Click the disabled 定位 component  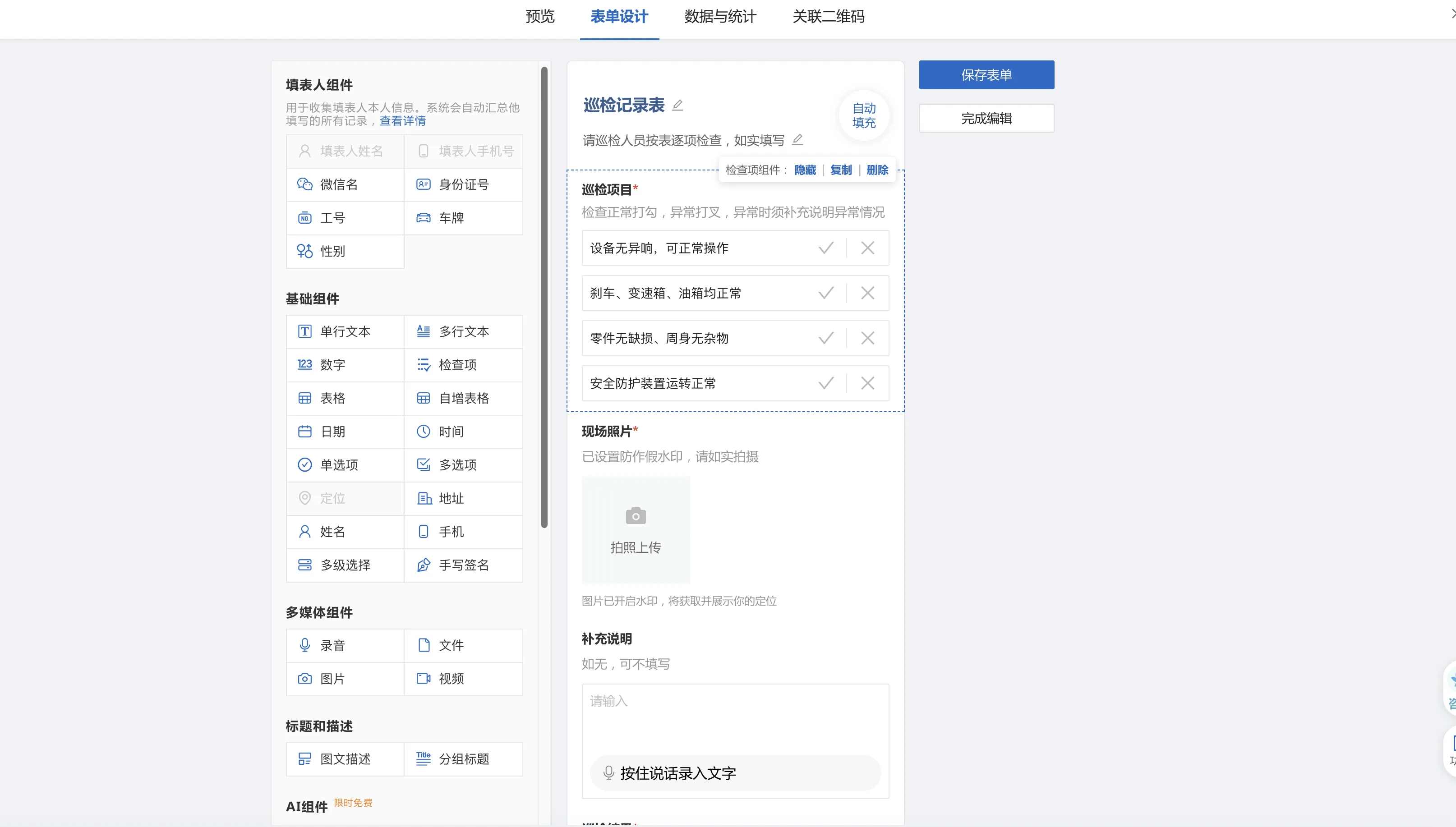[x=345, y=499]
